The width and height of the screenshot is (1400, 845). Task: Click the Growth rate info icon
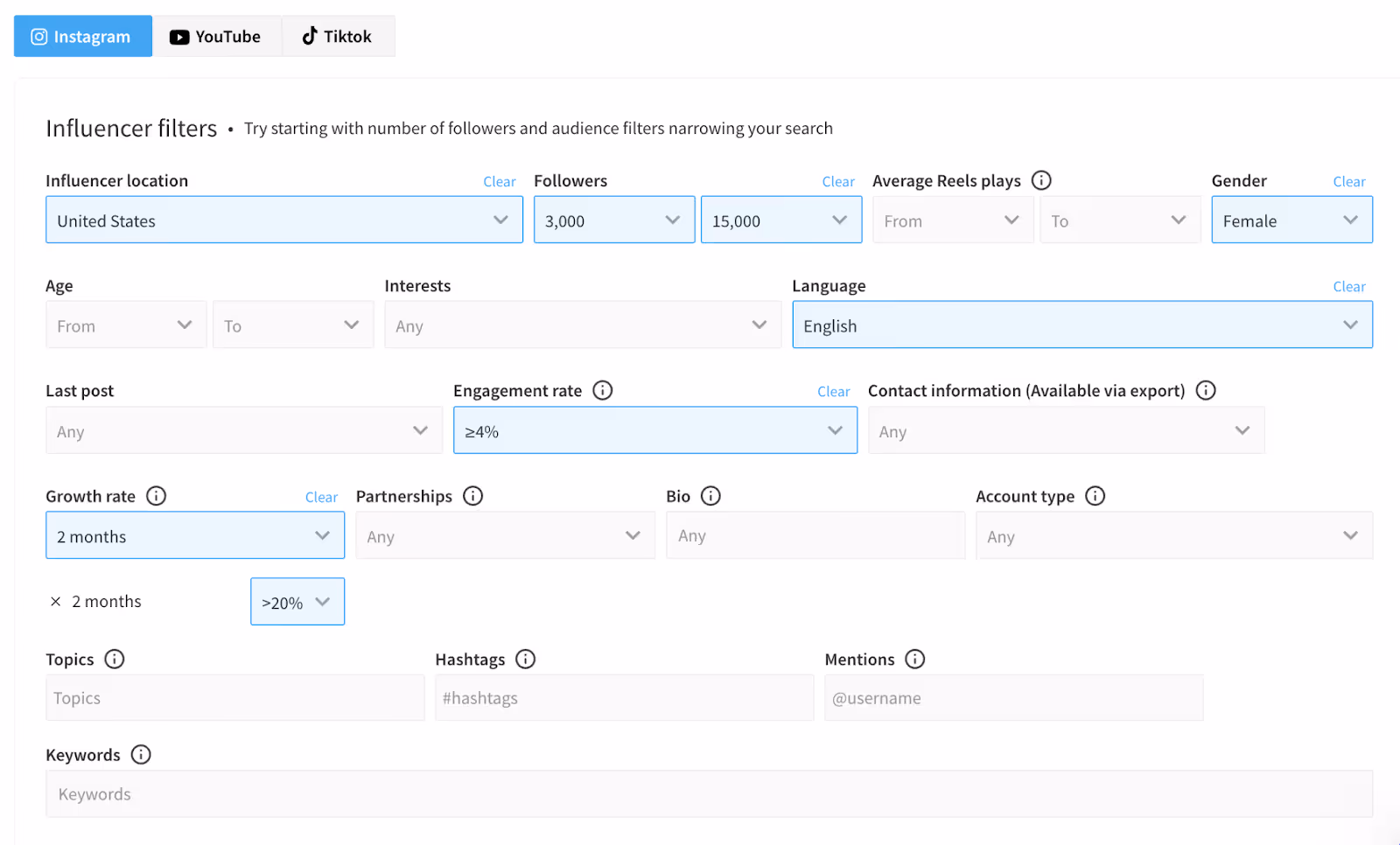click(x=157, y=496)
